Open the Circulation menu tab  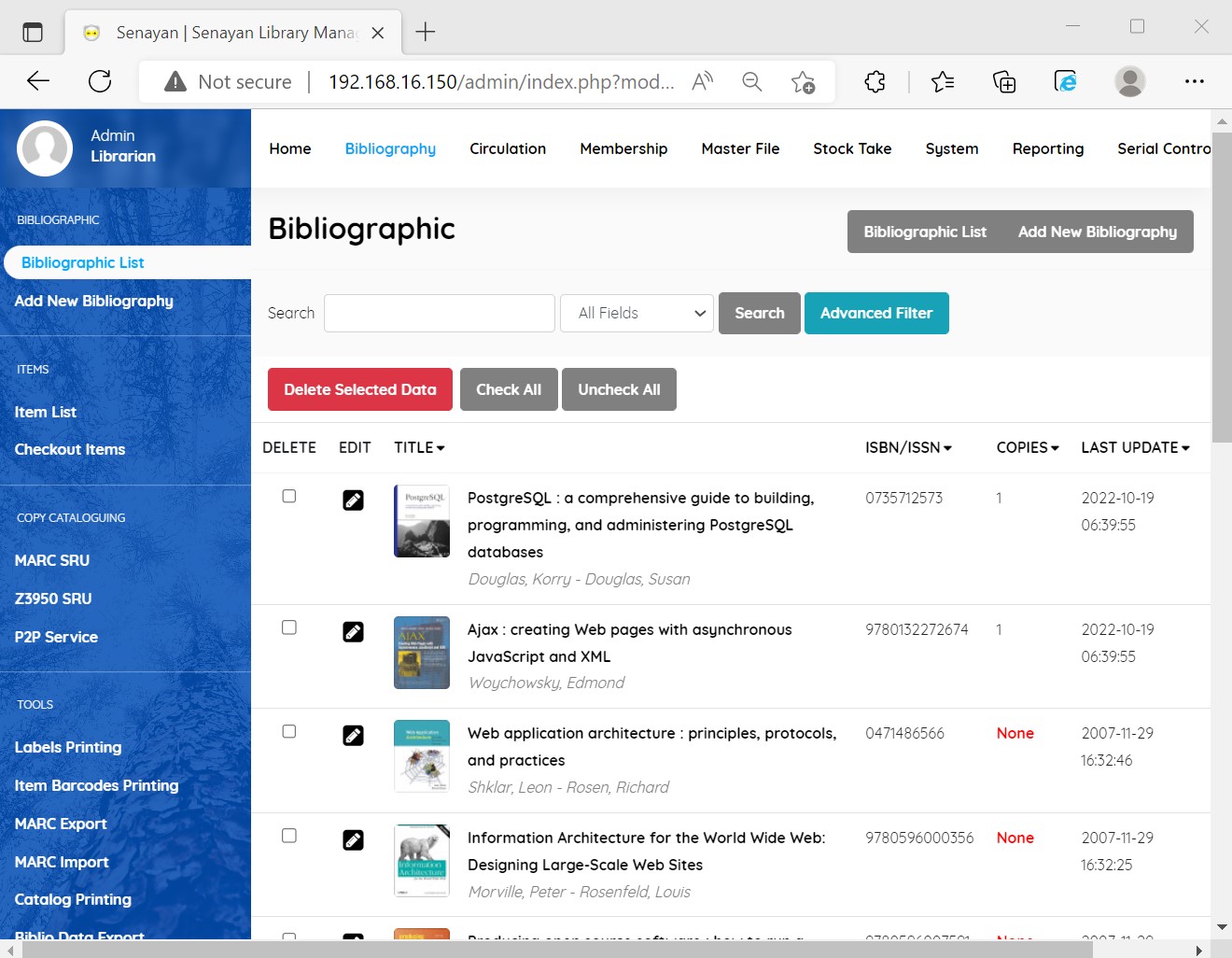508,148
